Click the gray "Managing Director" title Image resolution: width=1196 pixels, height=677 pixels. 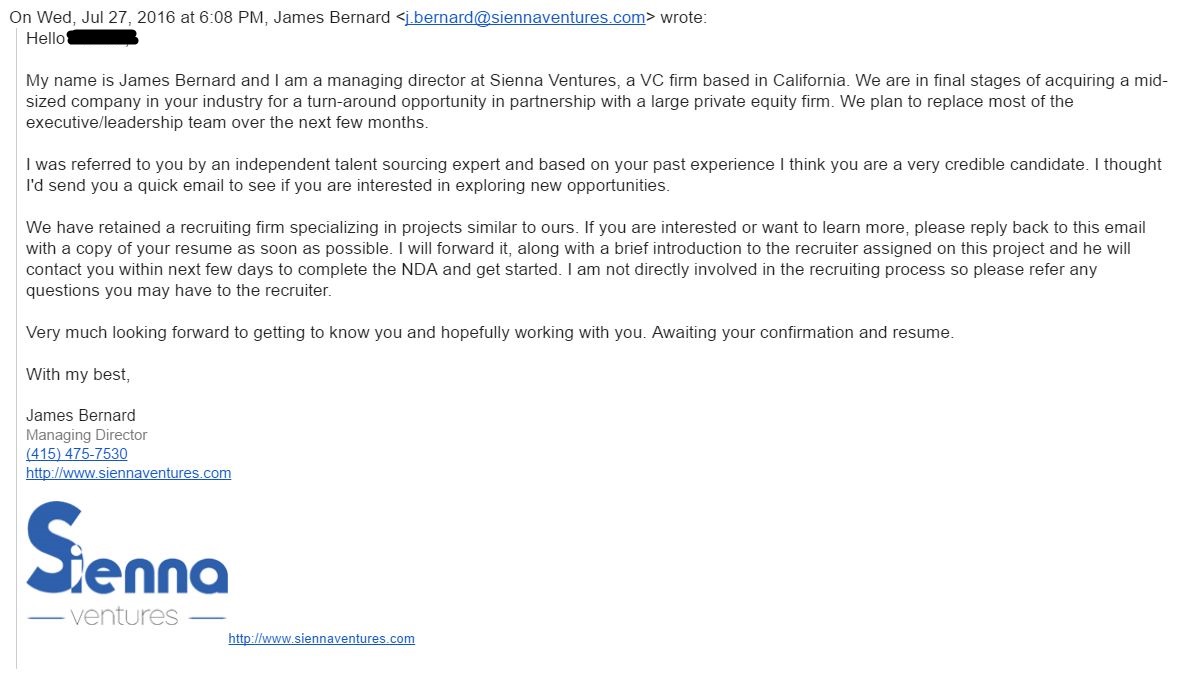87,435
